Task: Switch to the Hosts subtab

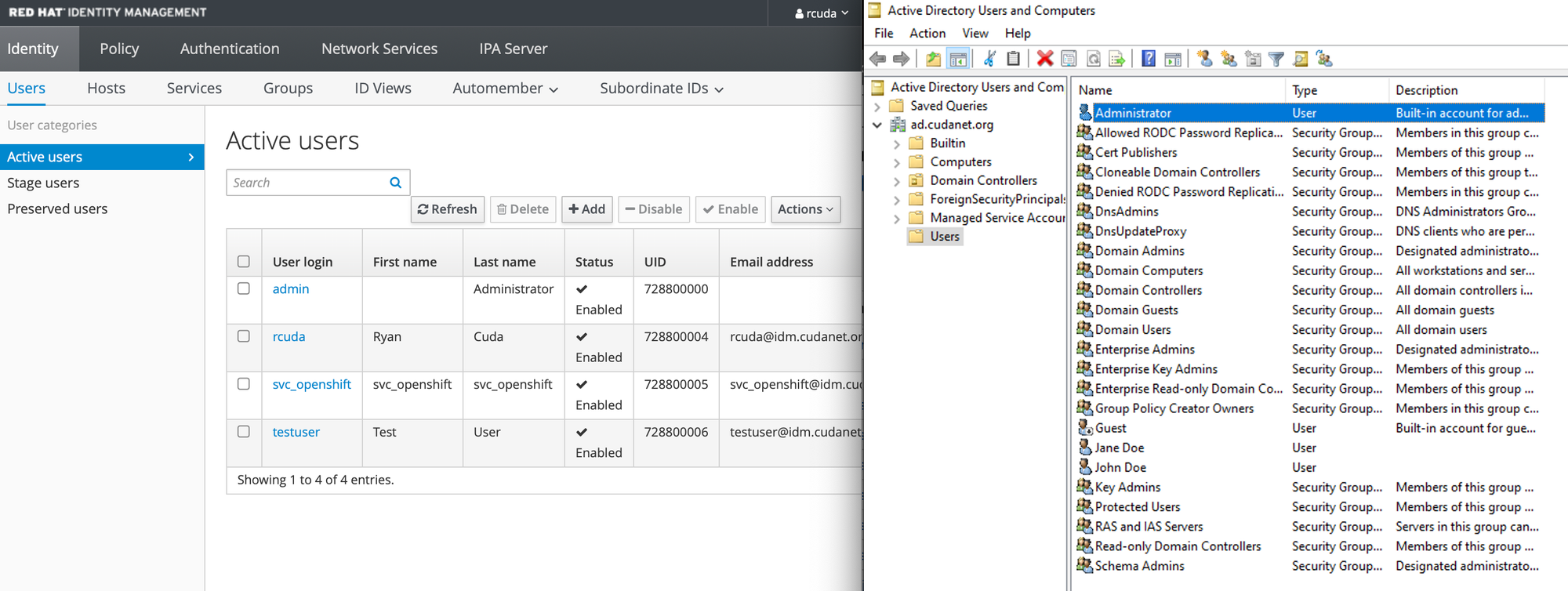Action: tap(107, 89)
